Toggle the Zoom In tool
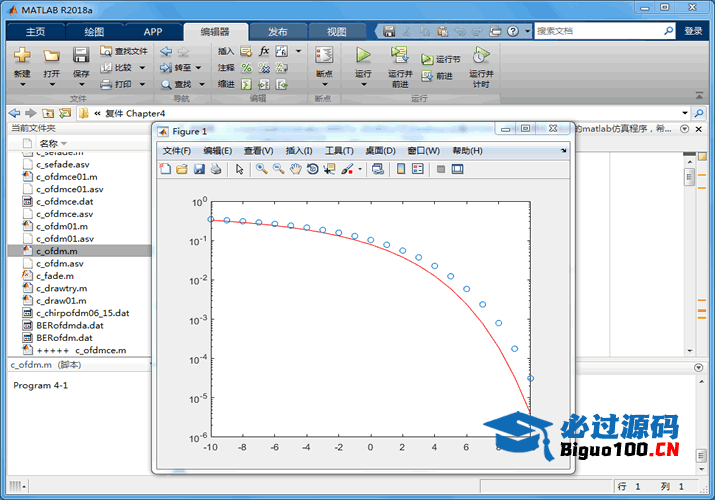Screen dimensions: 715x500 tap(261, 170)
